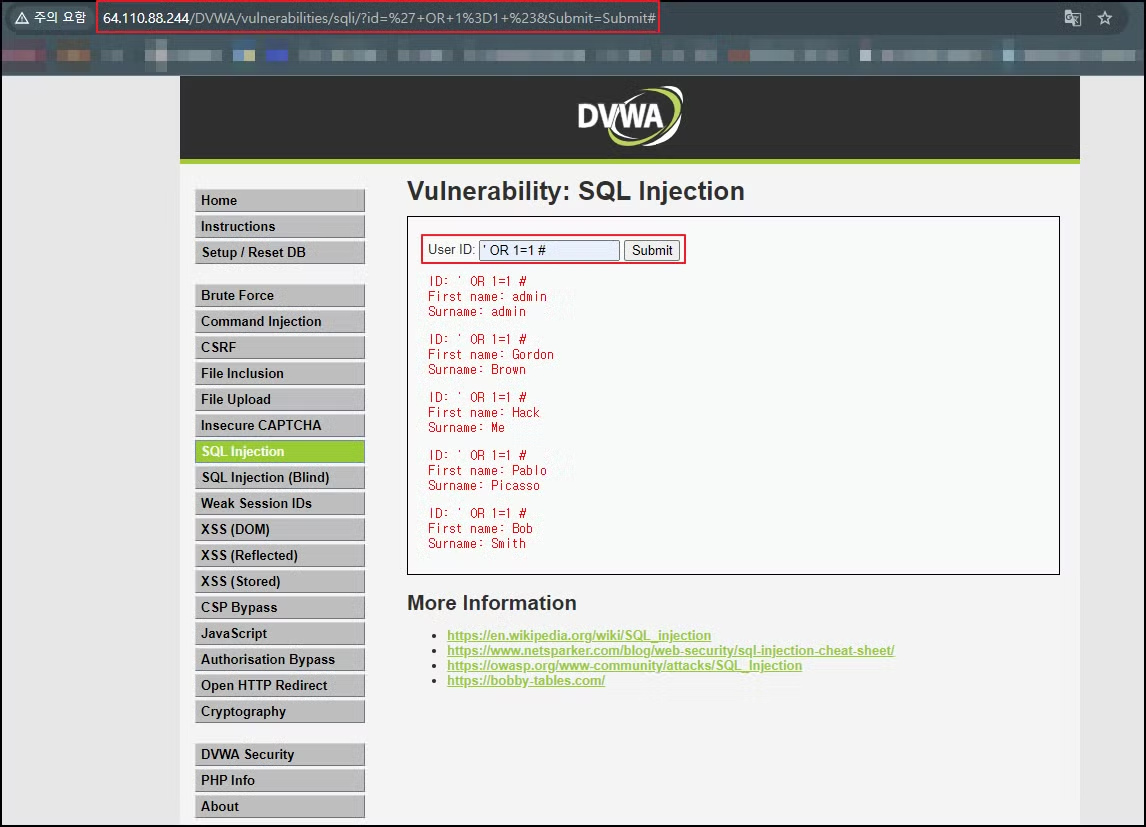1146x827 pixels.
Task: Open SQL Injection (Blind) page
Action: [280, 477]
